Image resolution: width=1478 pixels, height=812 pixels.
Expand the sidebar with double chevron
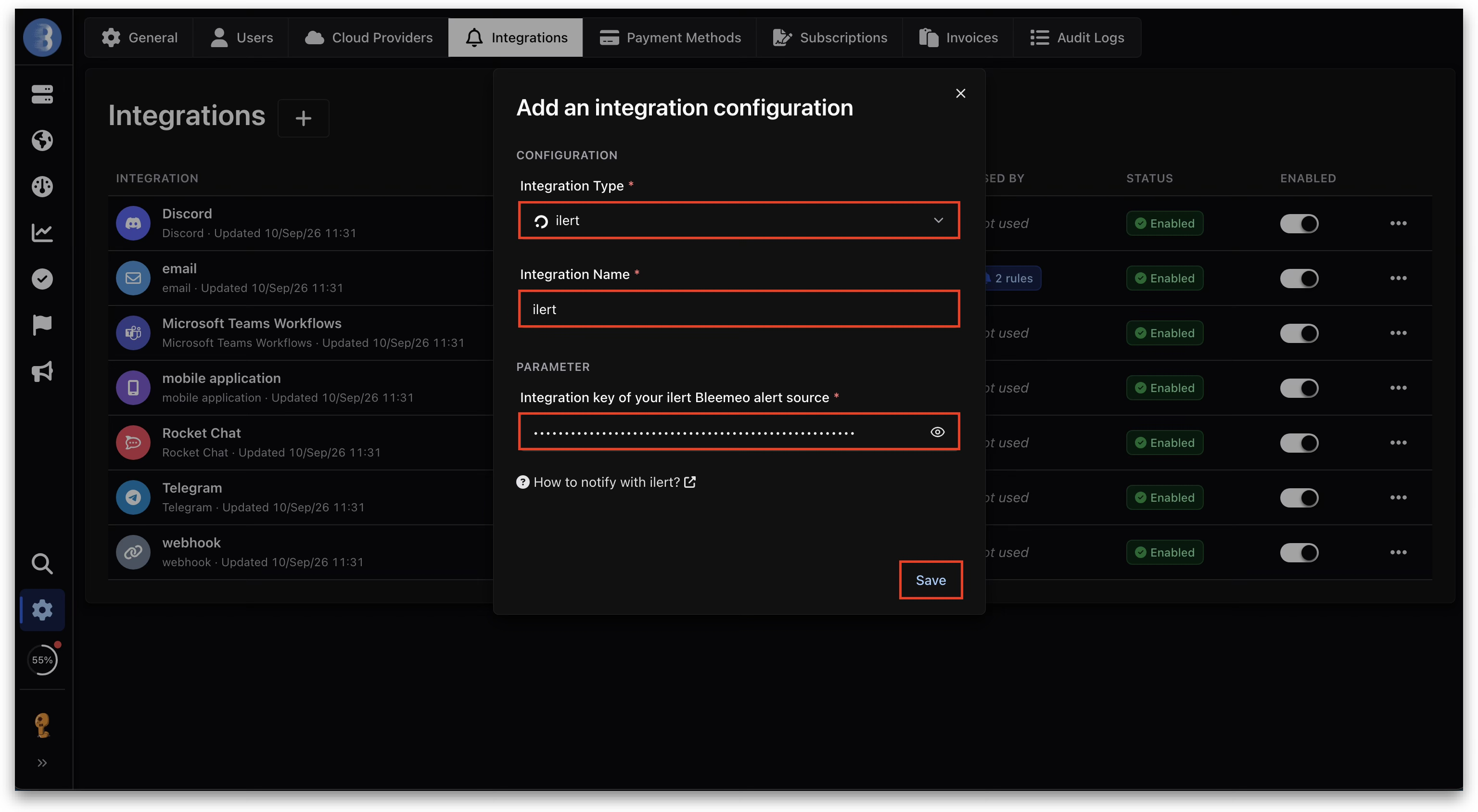(x=42, y=762)
